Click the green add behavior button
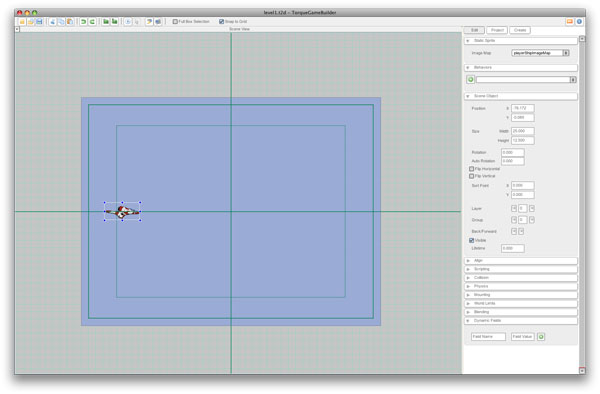 point(471,80)
